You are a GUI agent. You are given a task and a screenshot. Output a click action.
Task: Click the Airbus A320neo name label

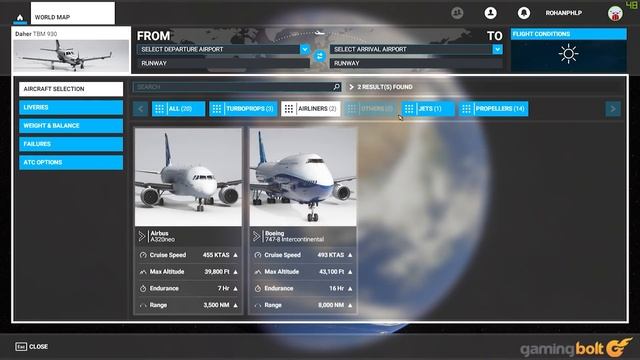coord(162,236)
